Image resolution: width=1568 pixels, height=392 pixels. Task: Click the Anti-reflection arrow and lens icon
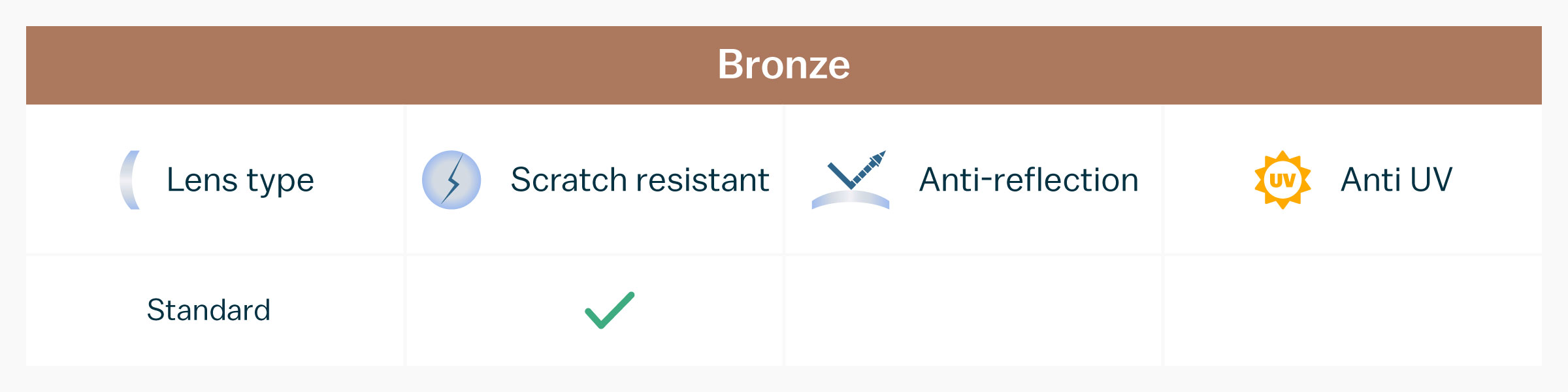coord(850,180)
